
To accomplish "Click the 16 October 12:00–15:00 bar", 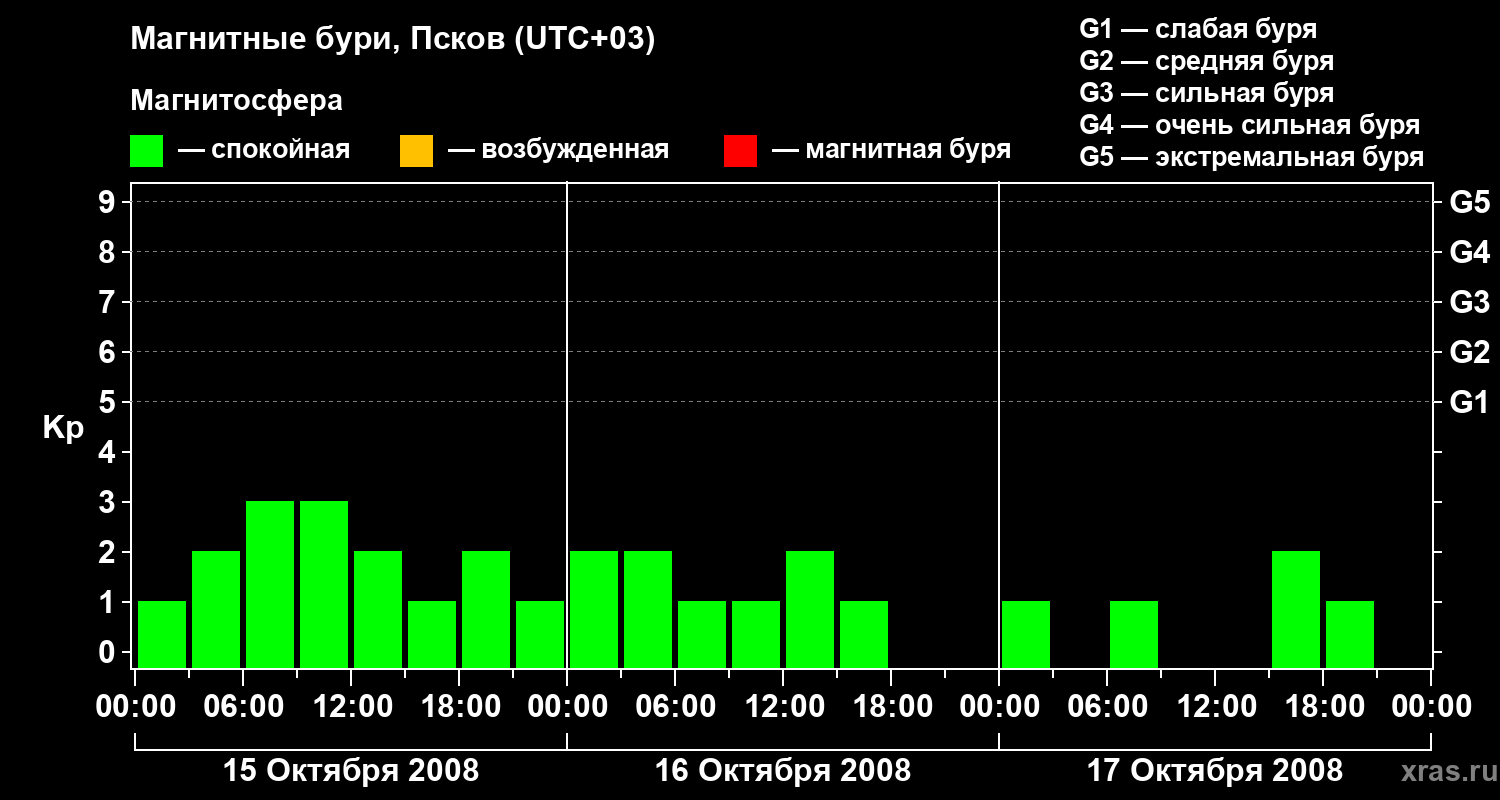I will (810, 609).
